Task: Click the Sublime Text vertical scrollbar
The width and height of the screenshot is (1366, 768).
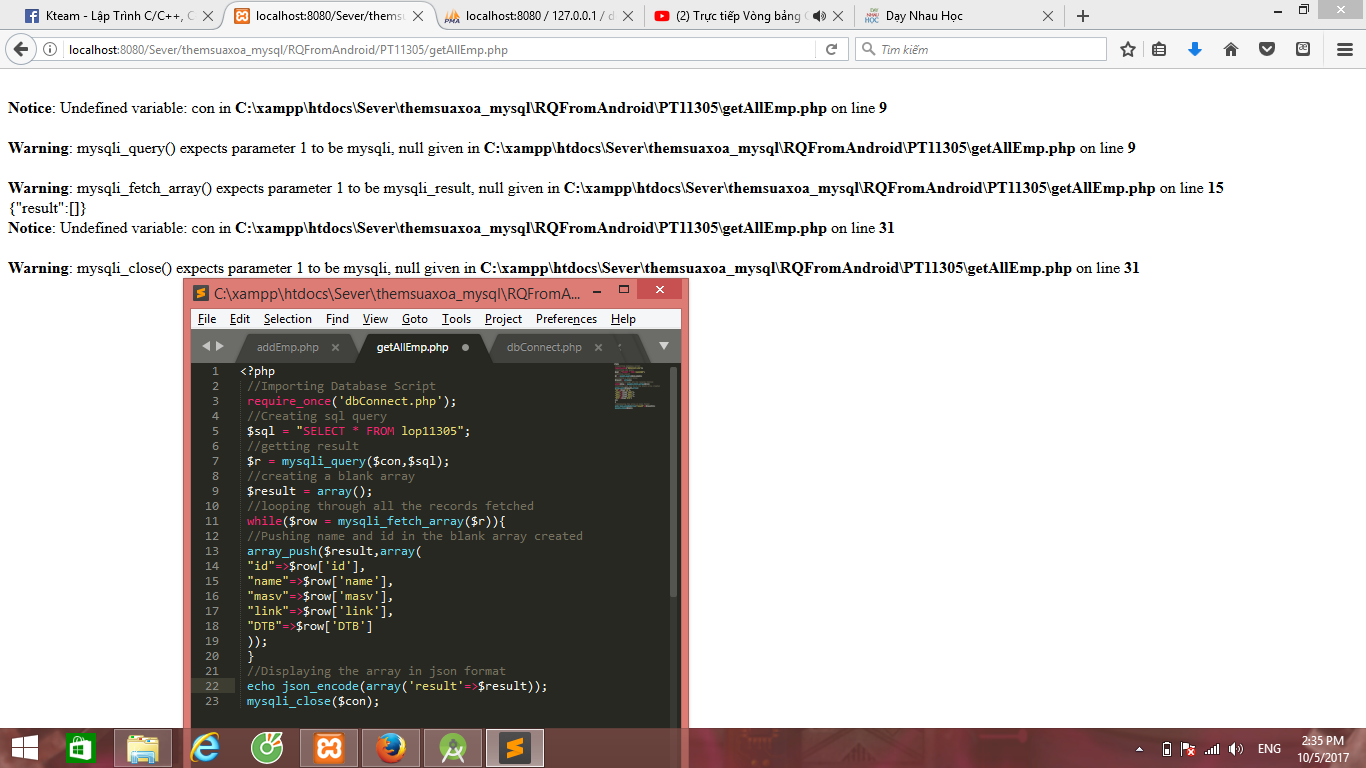Action: (x=674, y=480)
